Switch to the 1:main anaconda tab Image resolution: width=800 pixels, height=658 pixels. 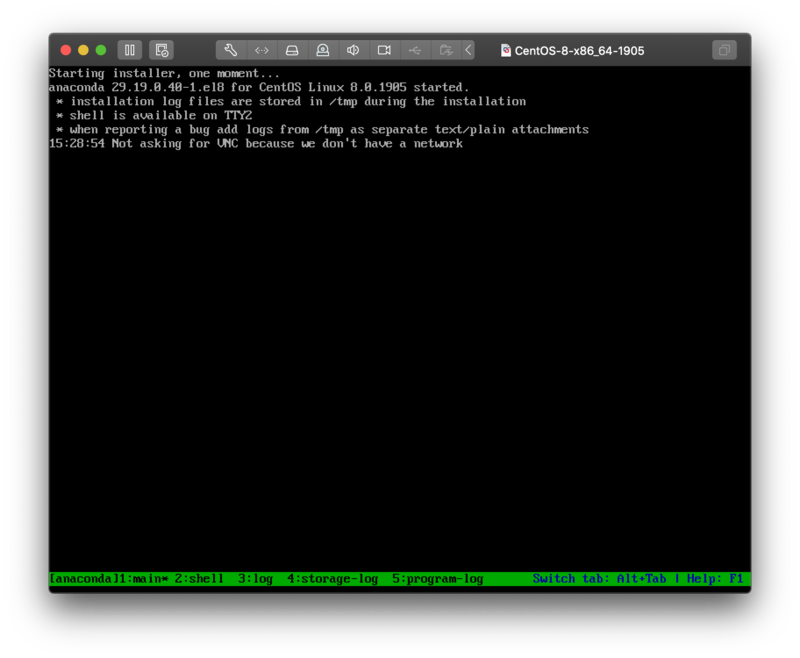tap(143, 578)
